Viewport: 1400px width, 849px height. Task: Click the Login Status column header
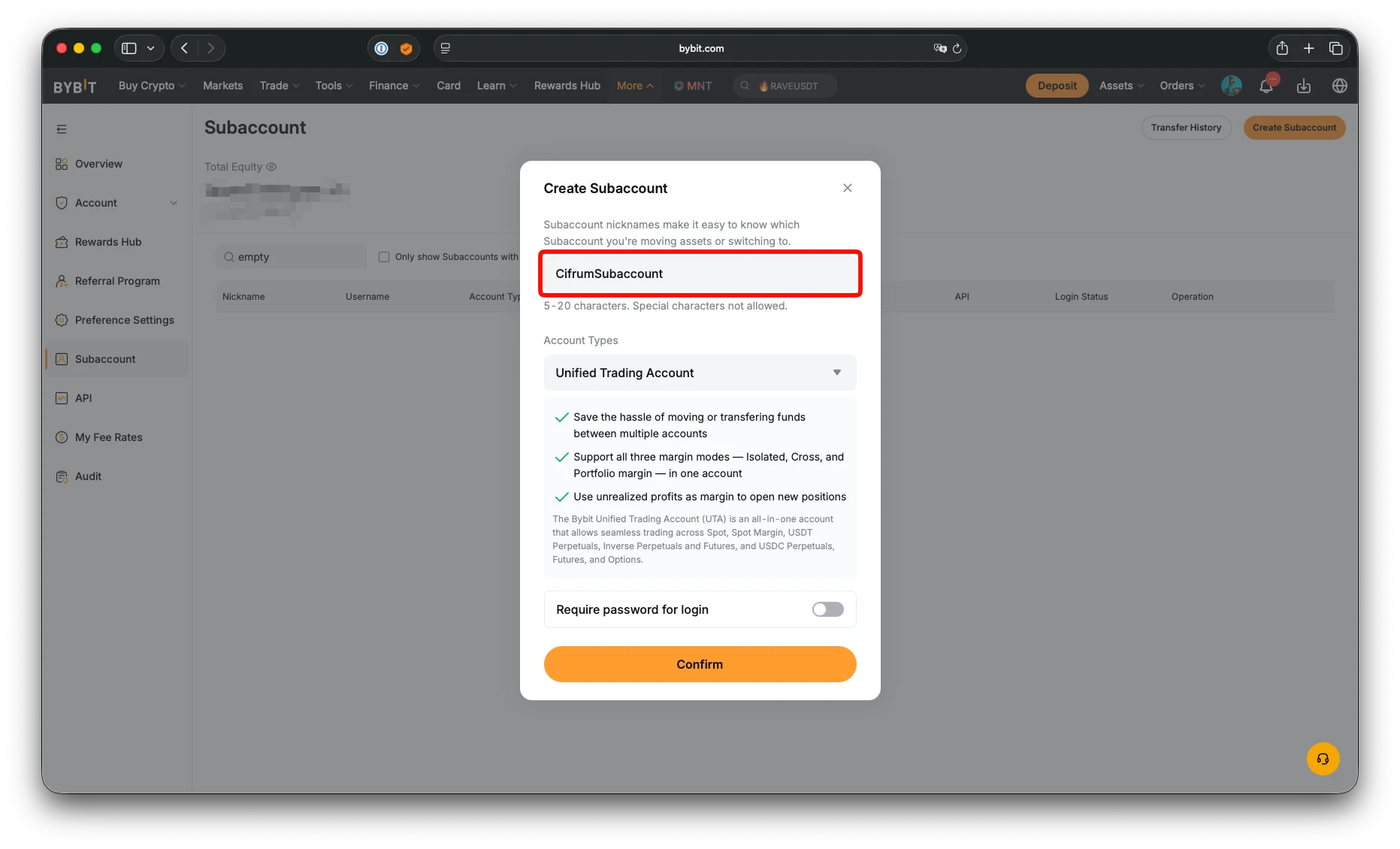click(1081, 297)
